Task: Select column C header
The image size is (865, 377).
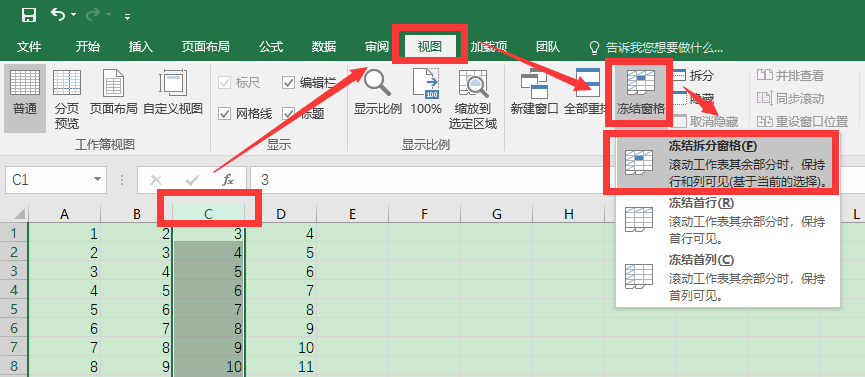Action: [x=209, y=214]
